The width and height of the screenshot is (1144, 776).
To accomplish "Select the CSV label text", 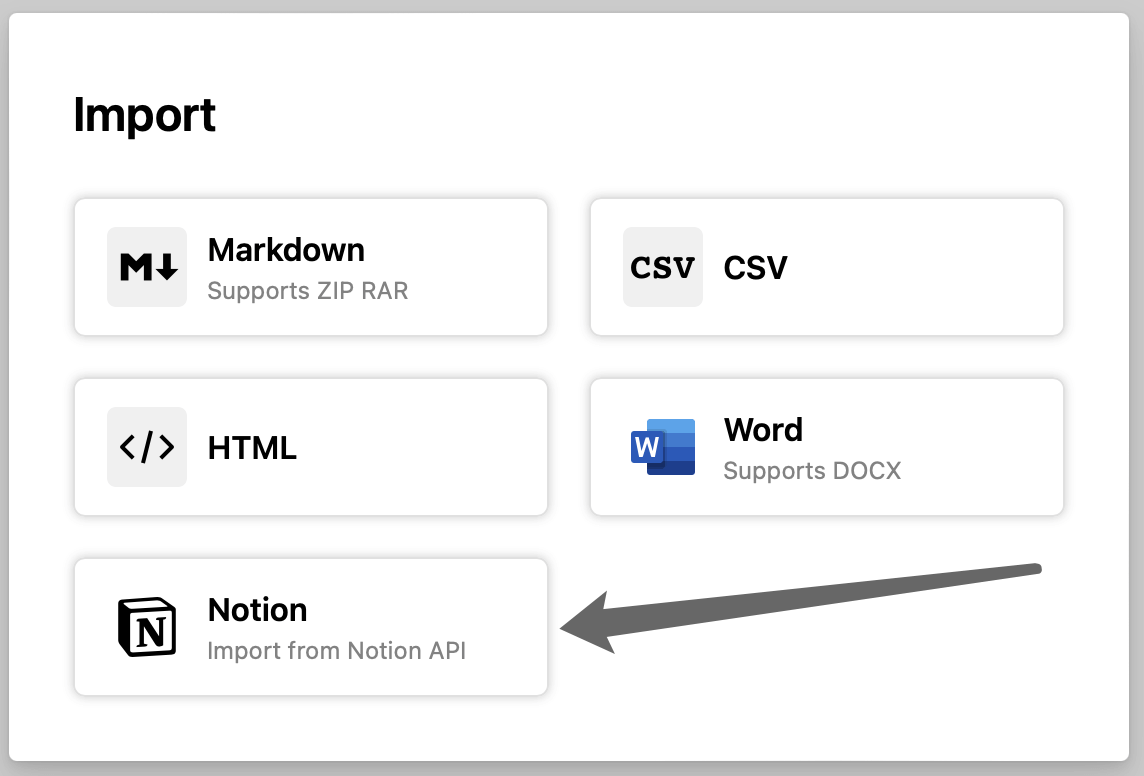I will click(755, 267).
